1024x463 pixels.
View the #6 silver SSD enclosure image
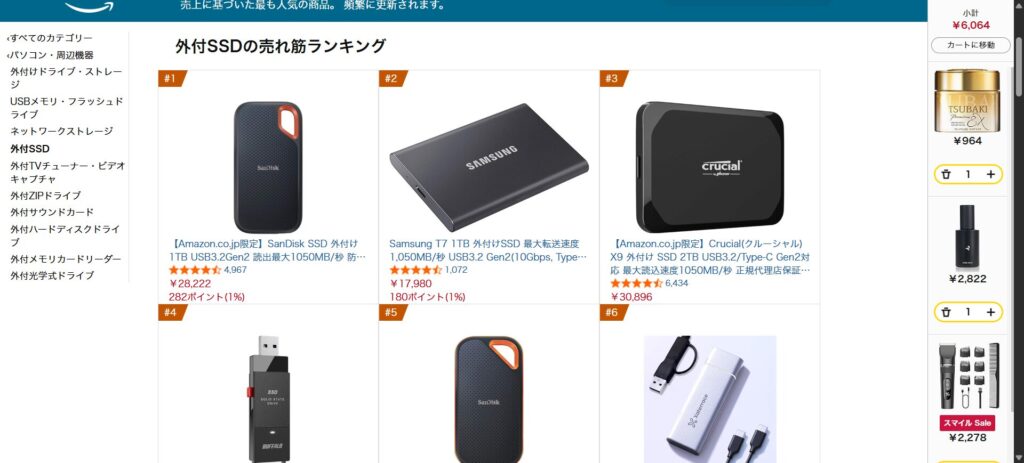(710, 399)
